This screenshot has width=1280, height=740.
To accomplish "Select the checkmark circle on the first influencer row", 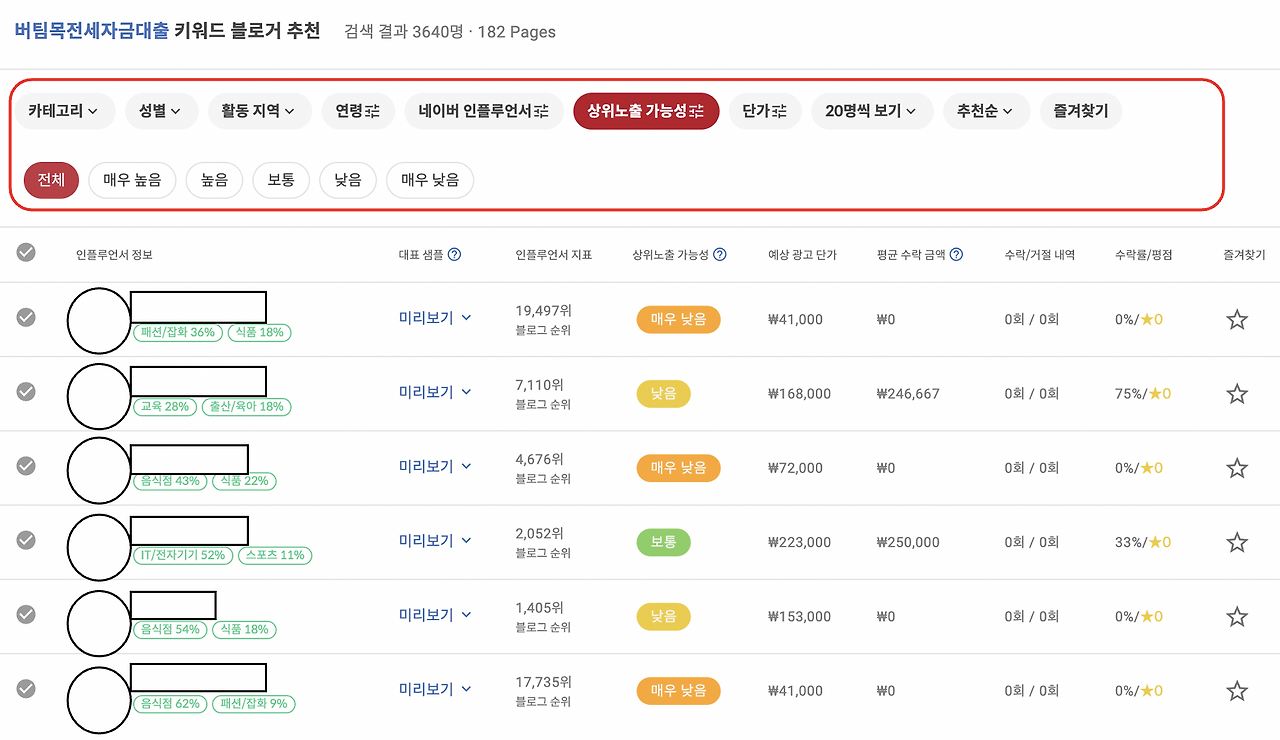I will tap(26, 318).
